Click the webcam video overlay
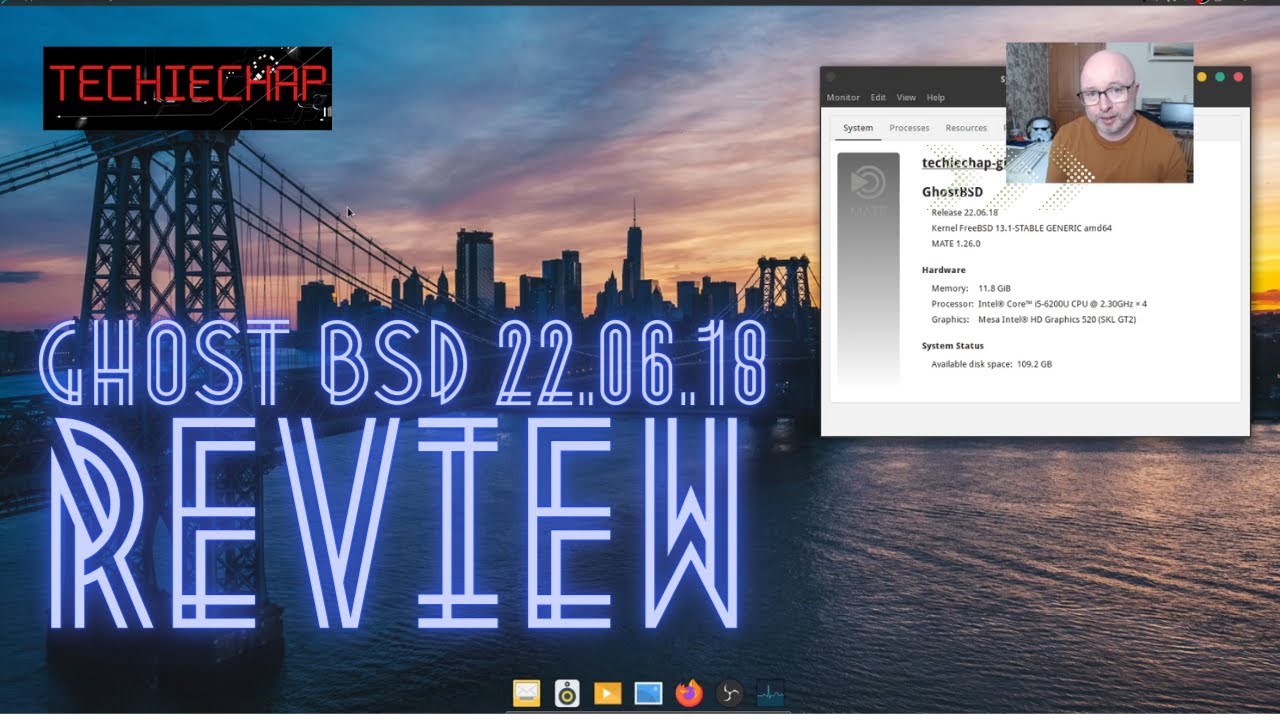 [x=1099, y=112]
